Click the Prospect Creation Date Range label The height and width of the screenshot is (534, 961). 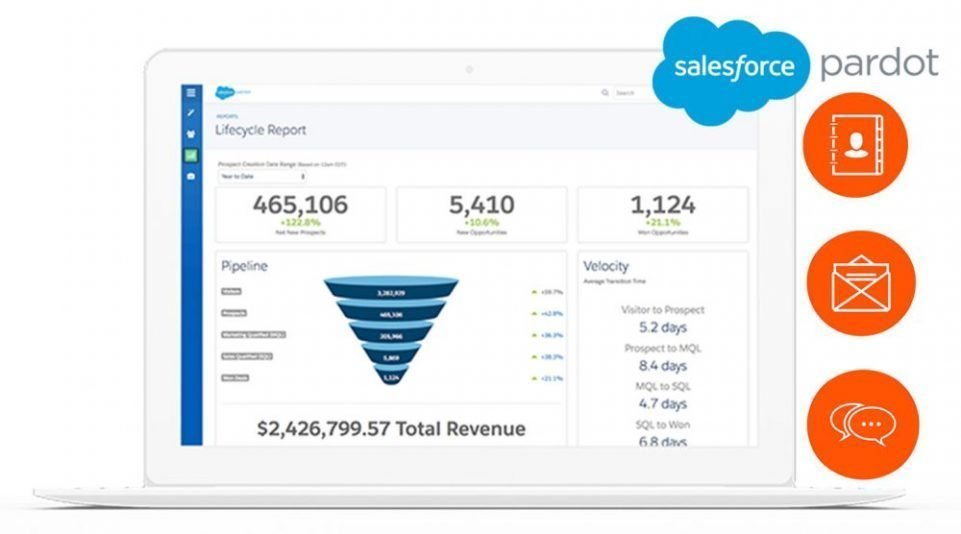pos(282,164)
